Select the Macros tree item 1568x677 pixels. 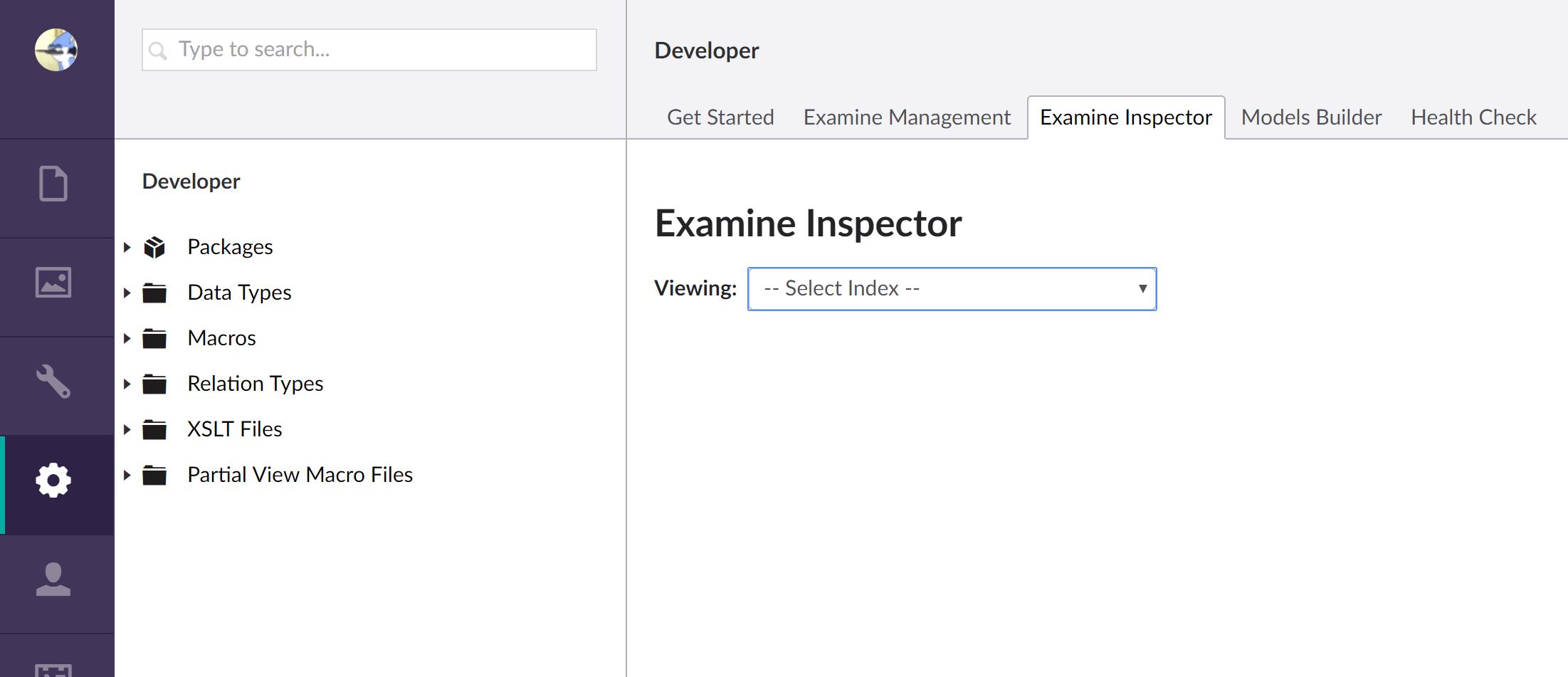(221, 338)
